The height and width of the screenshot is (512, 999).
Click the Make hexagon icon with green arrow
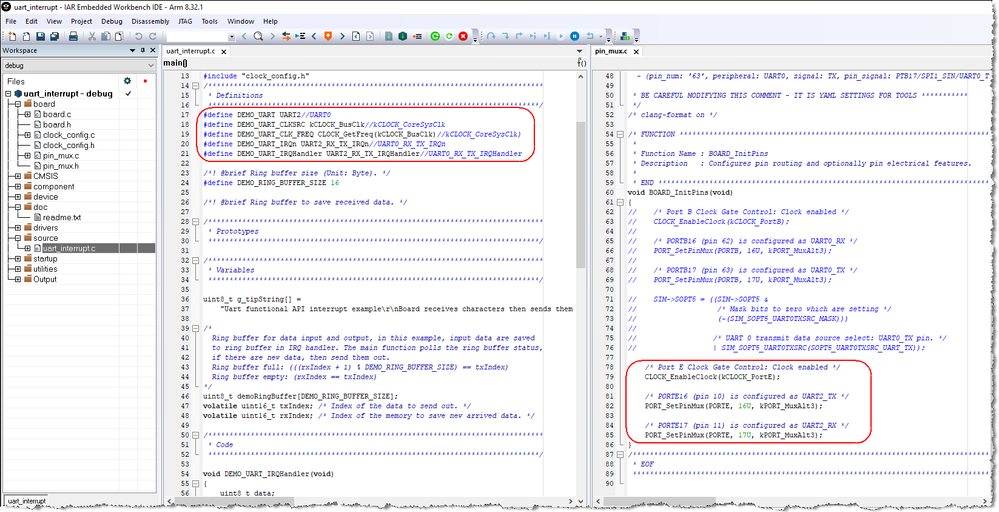point(403,36)
